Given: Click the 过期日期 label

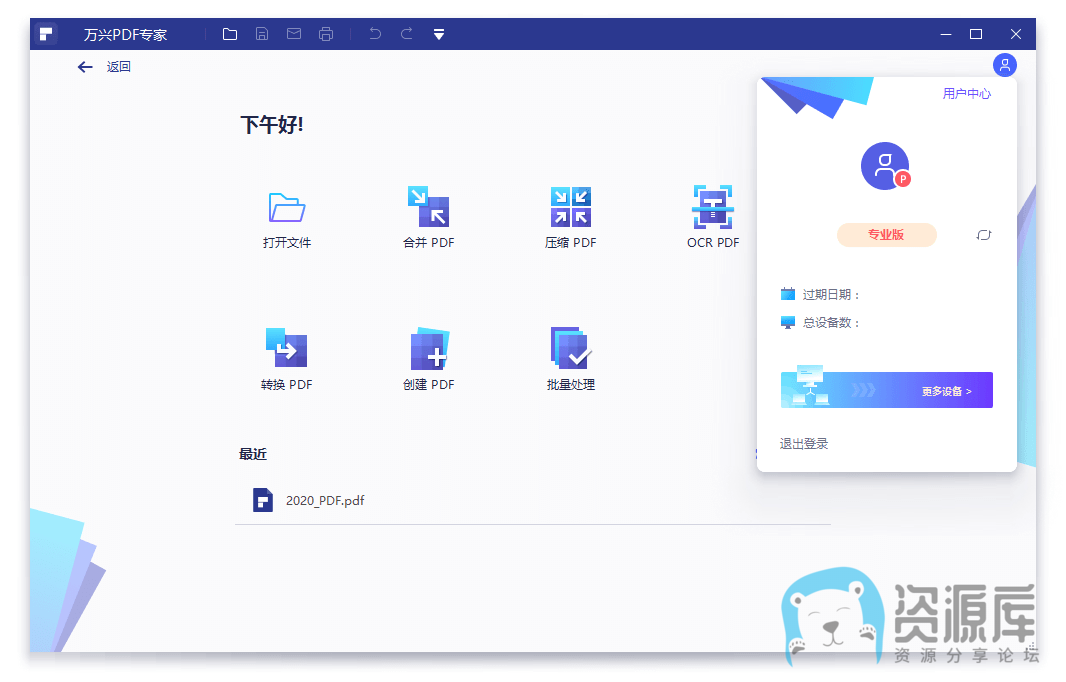Looking at the screenshot, I should click(831, 294).
